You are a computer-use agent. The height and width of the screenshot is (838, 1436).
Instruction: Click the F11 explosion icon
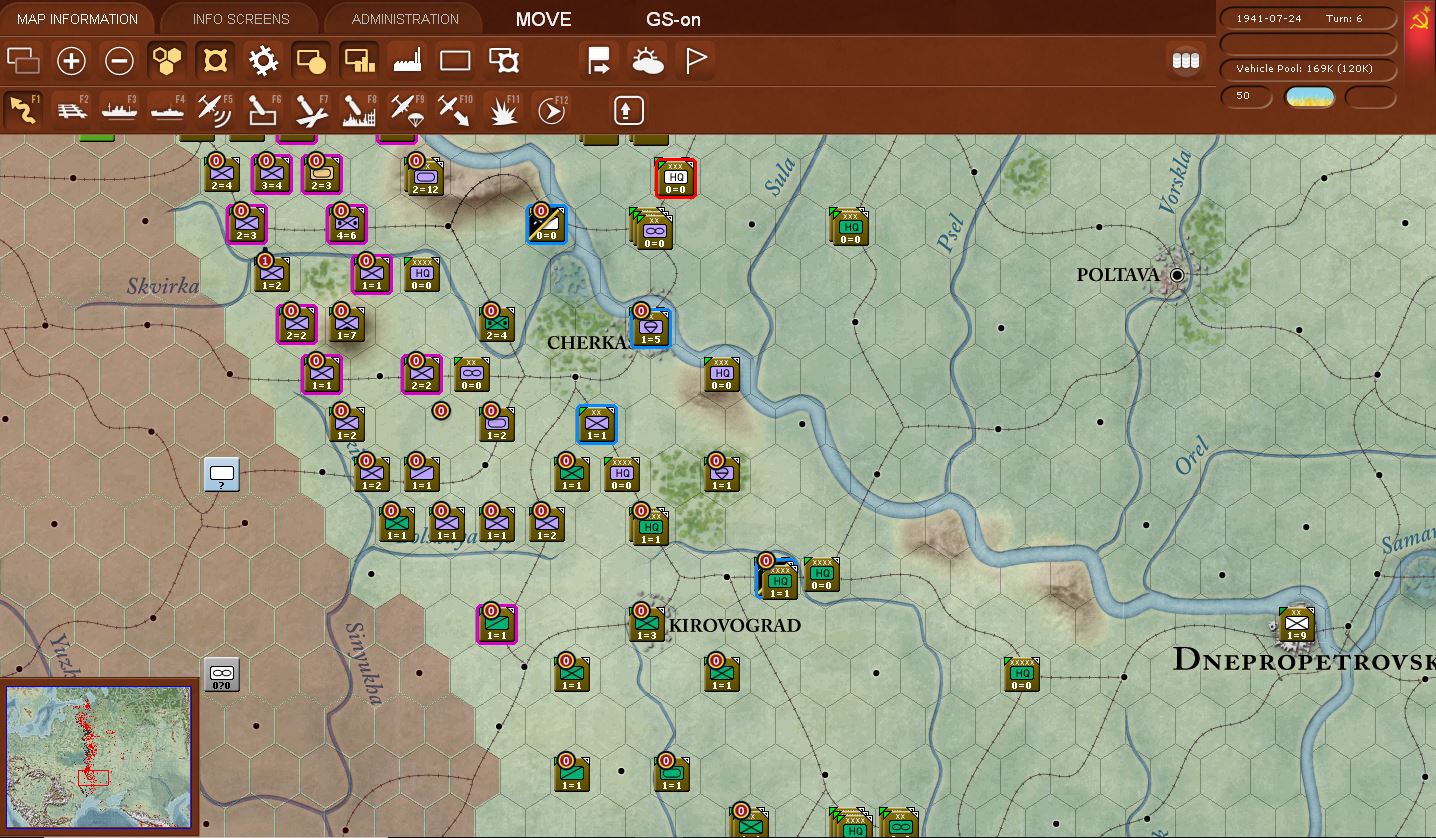(503, 109)
